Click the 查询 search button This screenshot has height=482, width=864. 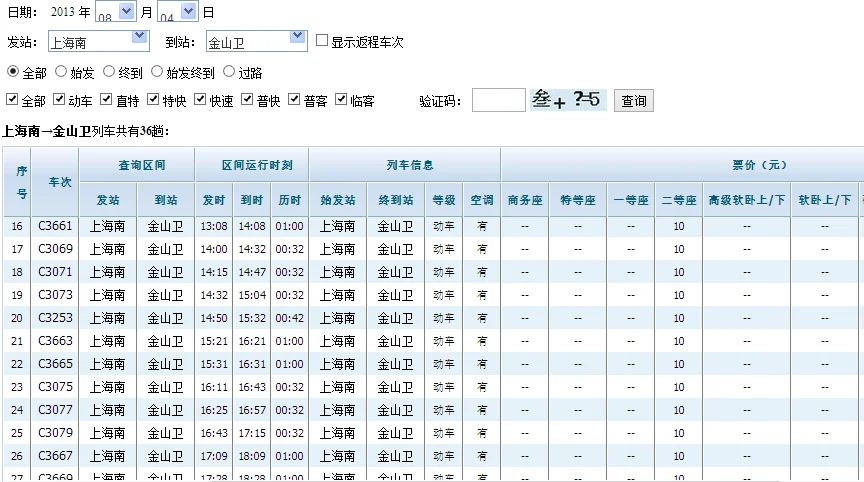point(634,101)
